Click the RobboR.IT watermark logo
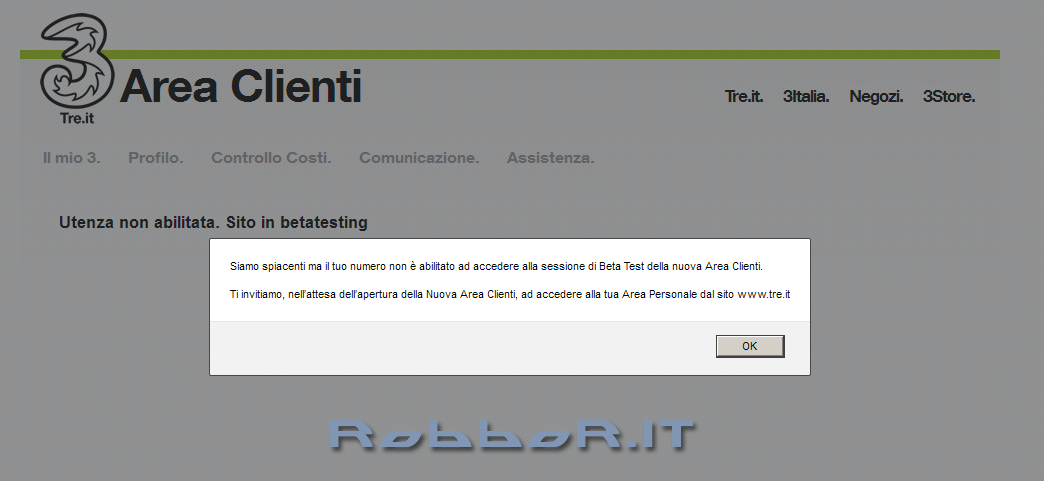 pos(511,435)
